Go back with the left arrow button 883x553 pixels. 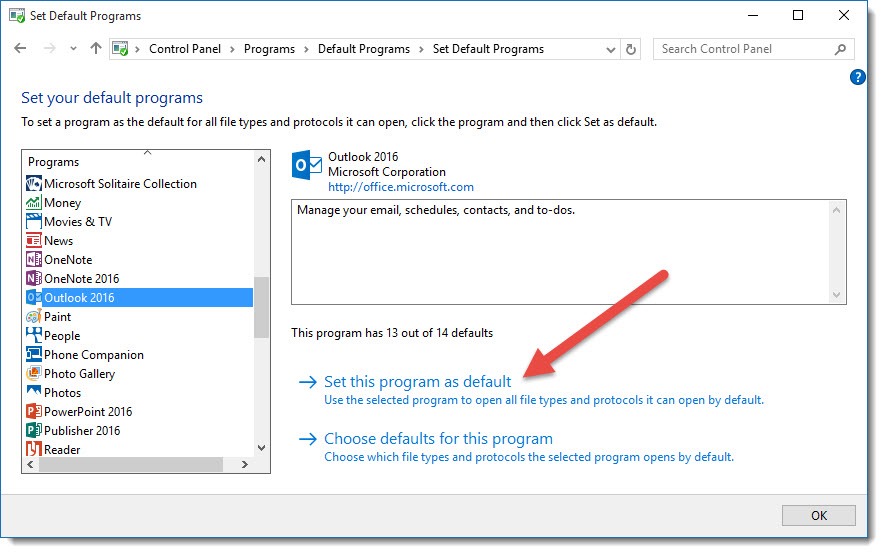[x=20, y=48]
